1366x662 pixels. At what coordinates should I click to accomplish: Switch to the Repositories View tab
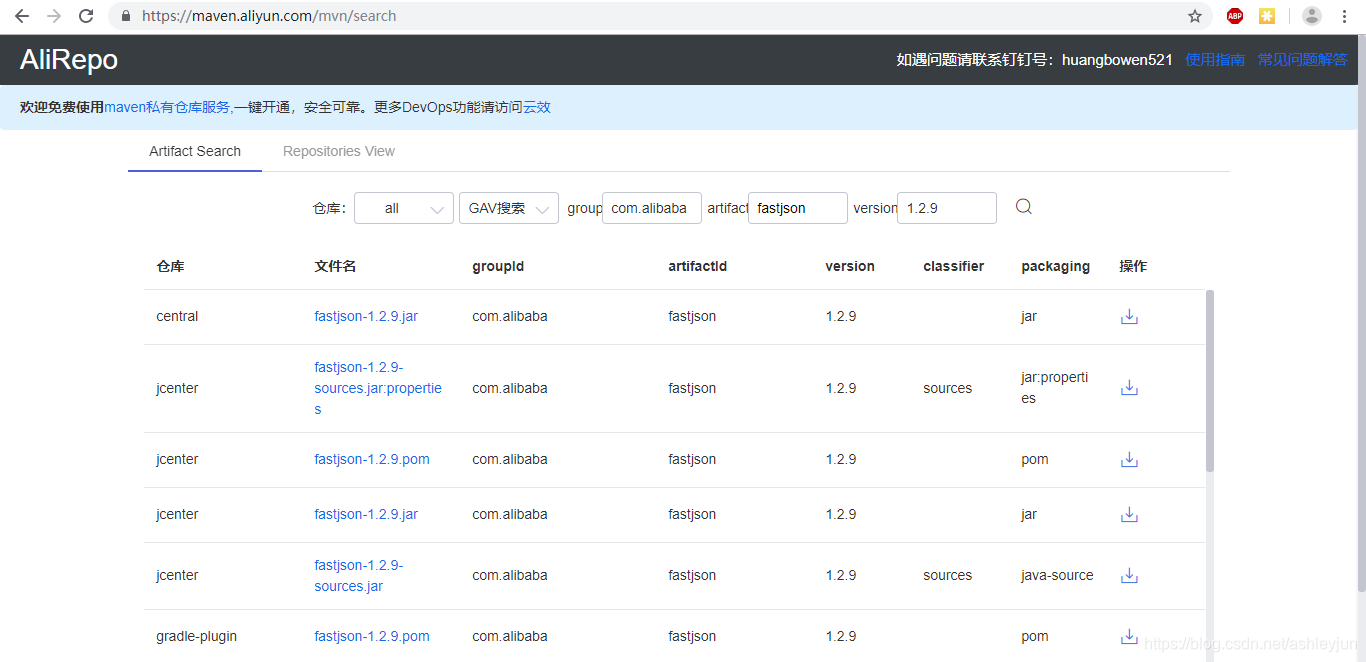pos(339,152)
